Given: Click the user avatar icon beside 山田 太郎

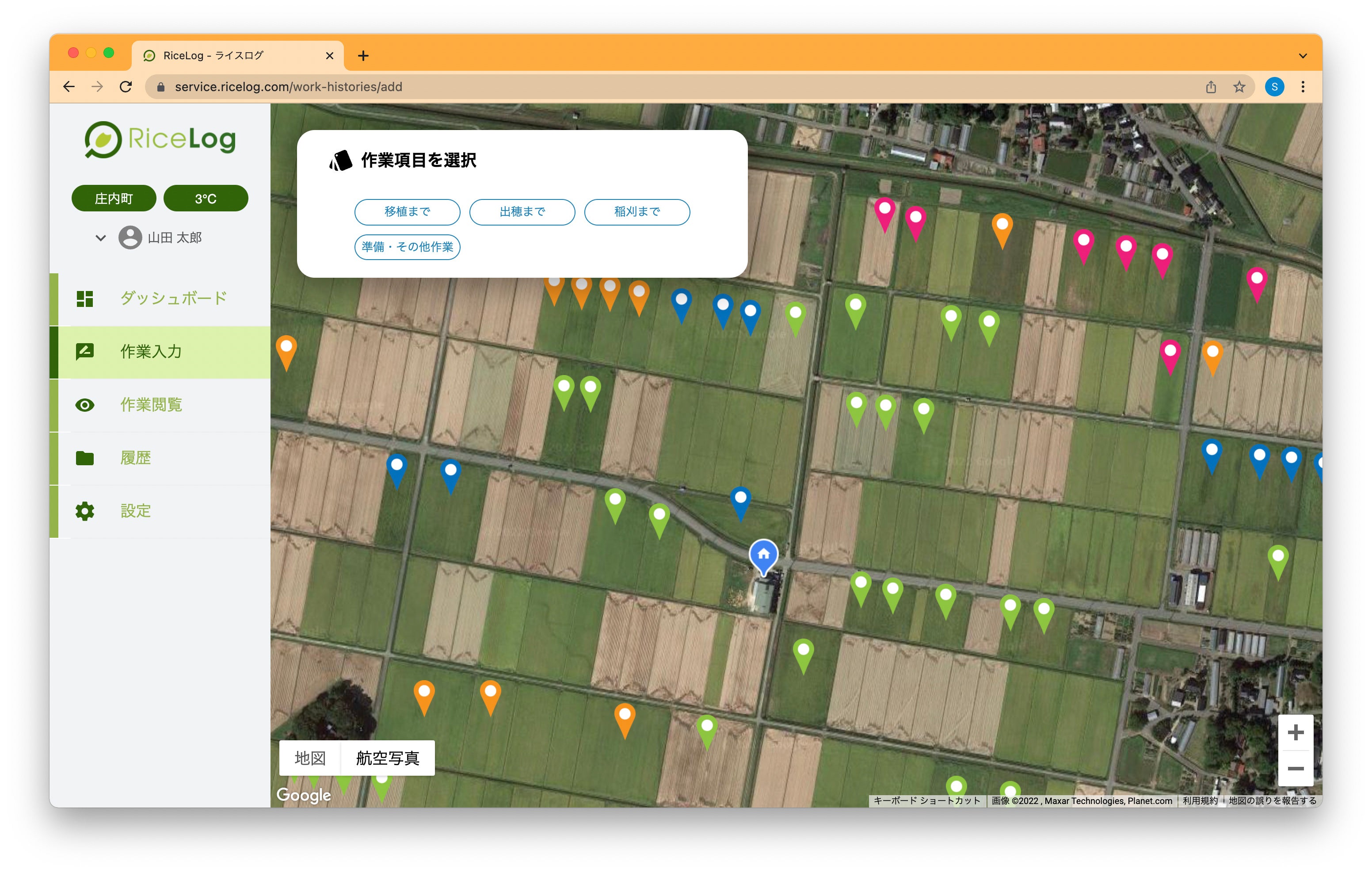Looking at the screenshot, I should click(130, 238).
